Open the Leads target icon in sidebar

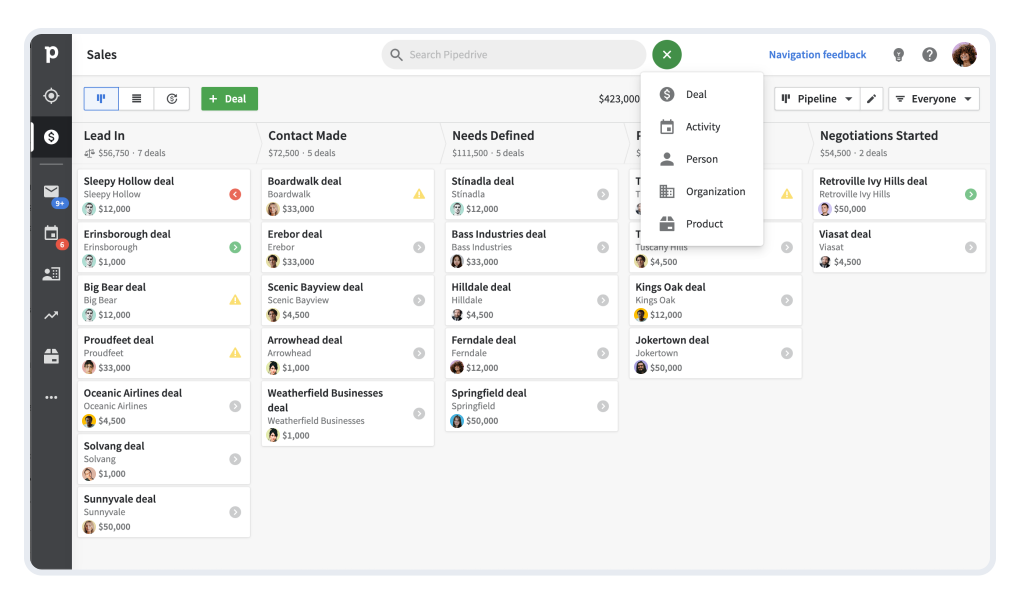click(51, 96)
